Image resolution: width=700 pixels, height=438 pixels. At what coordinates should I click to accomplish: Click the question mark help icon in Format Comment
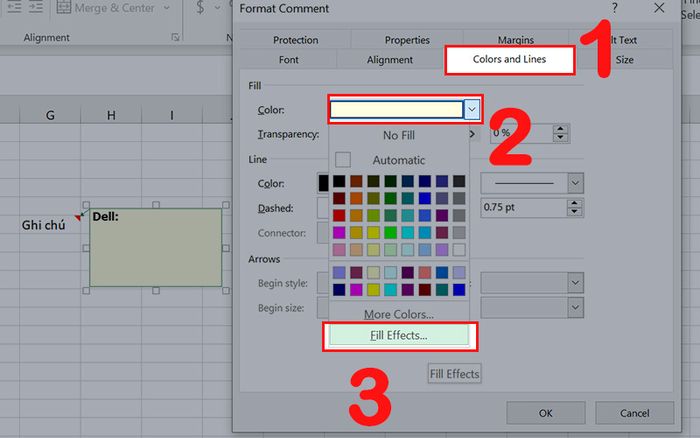click(615, 8)
